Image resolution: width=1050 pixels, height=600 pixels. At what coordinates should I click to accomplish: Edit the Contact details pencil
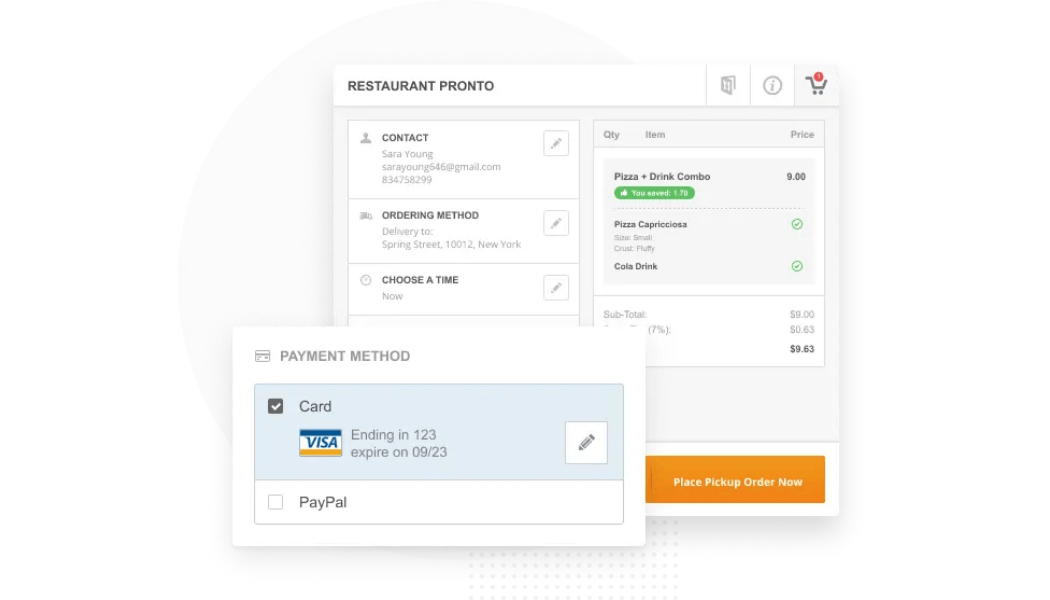click(x=556, y=143)
